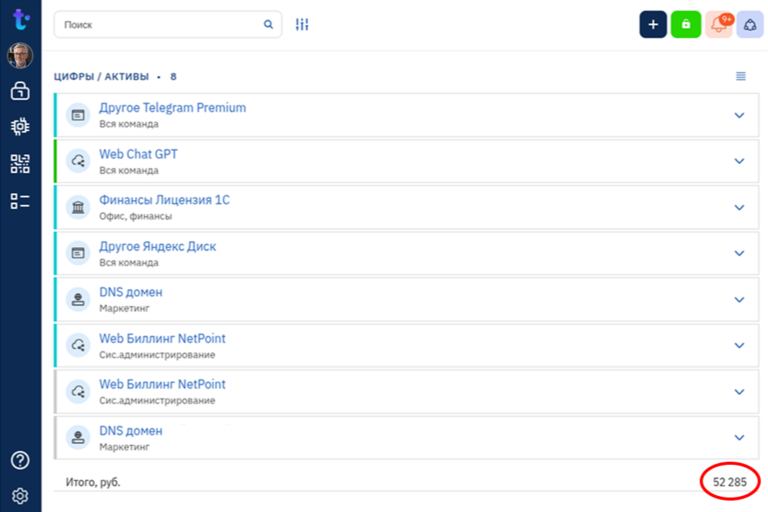Viewport: 768px width, 512px height.
Task: Open the list view menu icon
Action: (x=741, y=76)
